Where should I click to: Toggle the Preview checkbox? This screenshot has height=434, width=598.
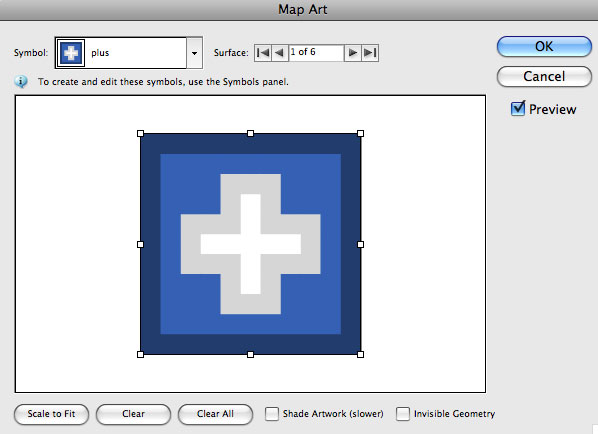tap(518, 109)
